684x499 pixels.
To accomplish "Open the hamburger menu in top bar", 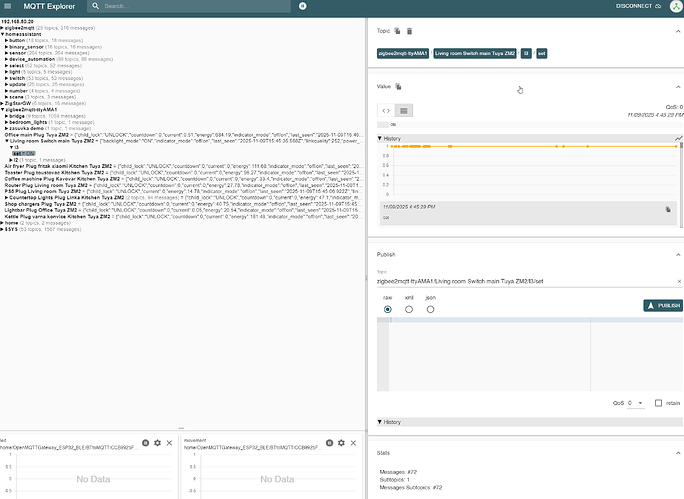I will click(10, 7).
